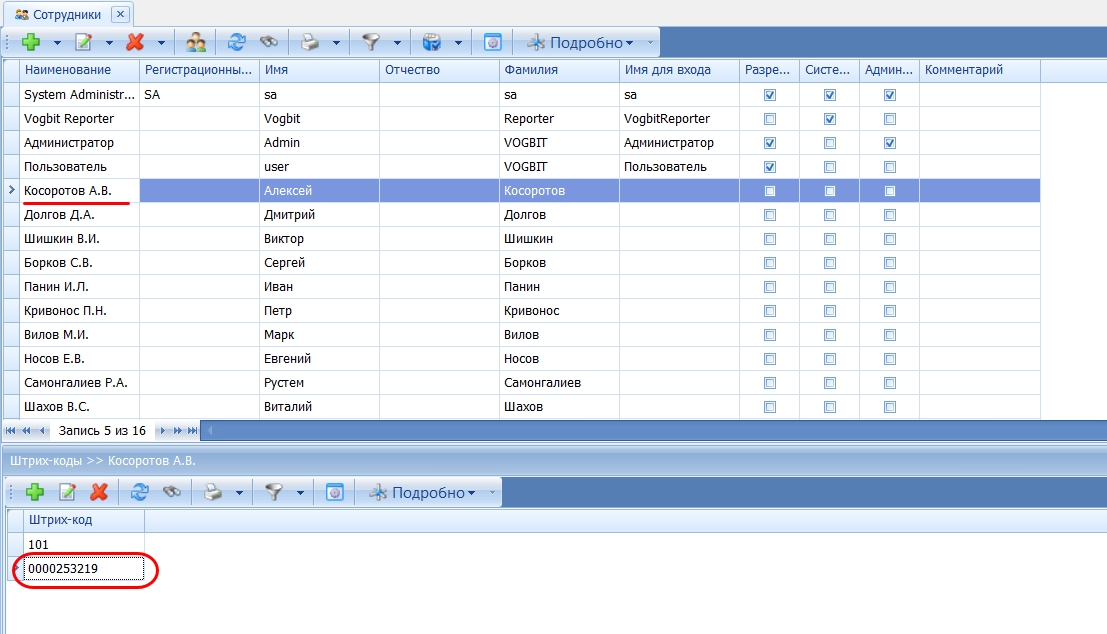Screen dimensions: 1107x634
Task: Open the dropdown arrow next to add icon in top toolbar
Action: [57, 43]
